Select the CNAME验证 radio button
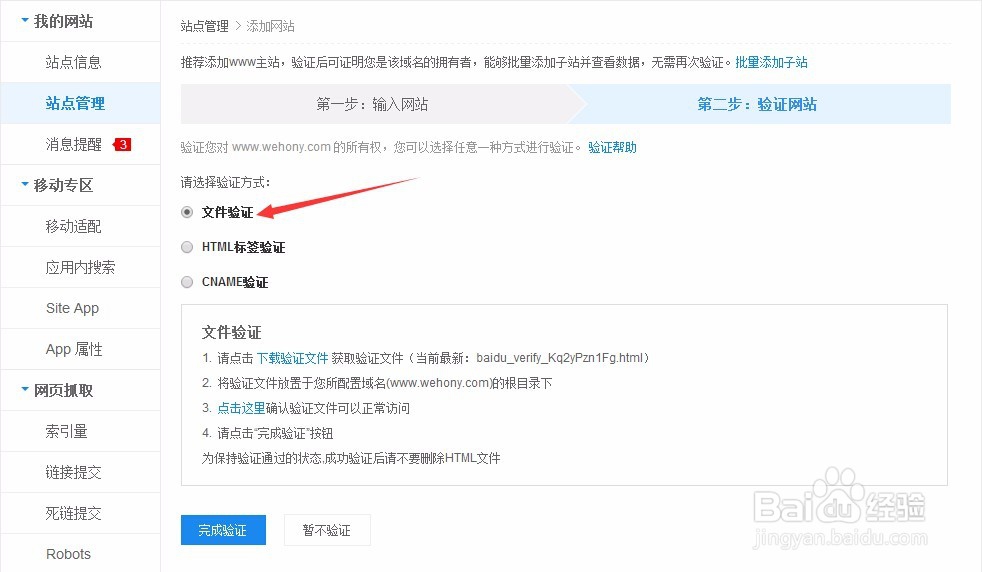 [x=187, y=282]
